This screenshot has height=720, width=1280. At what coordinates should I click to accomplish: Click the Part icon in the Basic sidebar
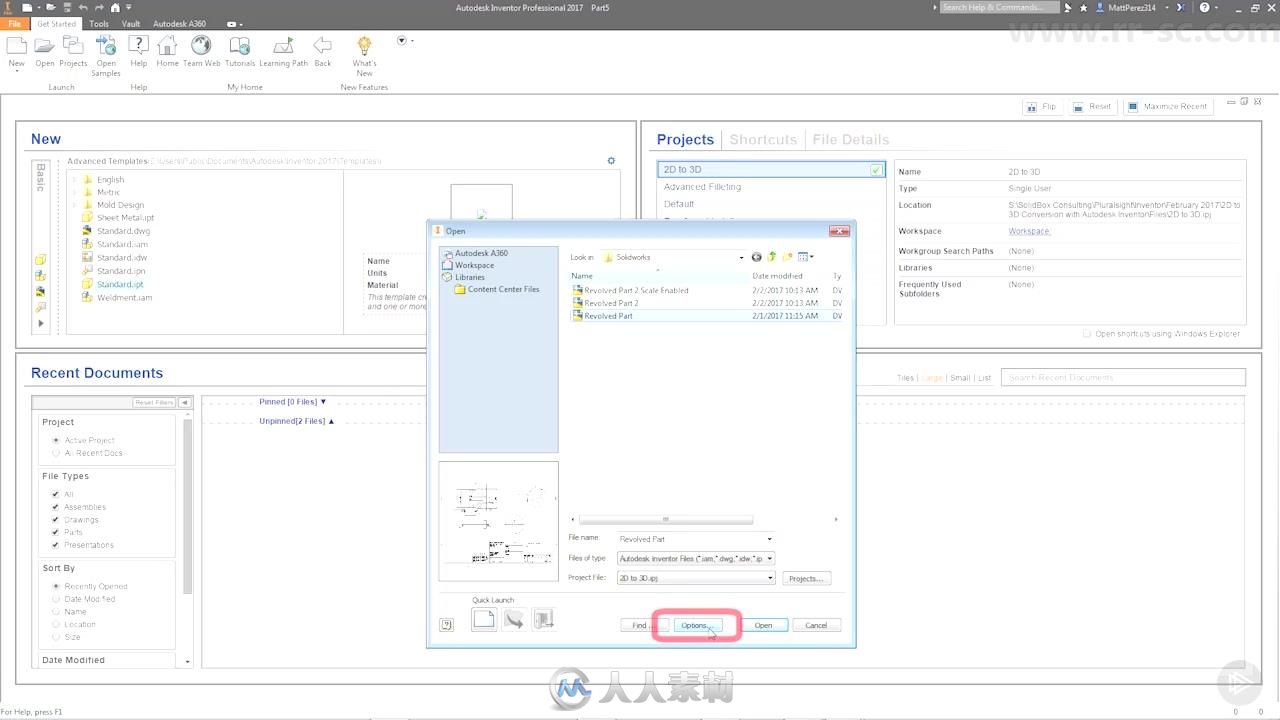coord(40,260)
